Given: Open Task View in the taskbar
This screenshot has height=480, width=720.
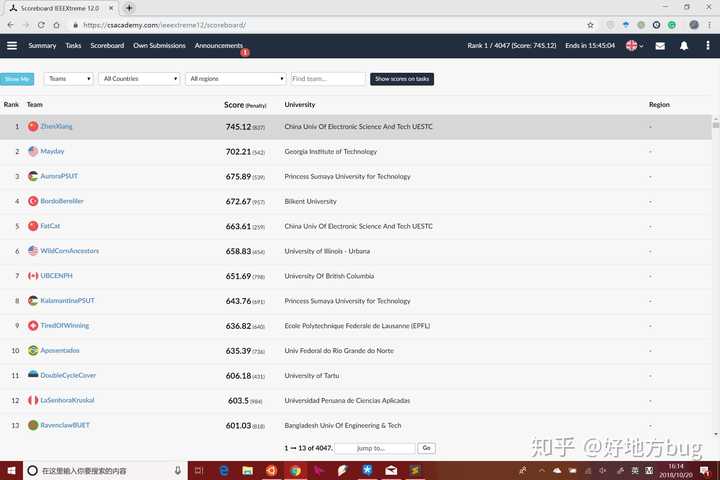Looking at the screenshot, I should coord(199,470).
